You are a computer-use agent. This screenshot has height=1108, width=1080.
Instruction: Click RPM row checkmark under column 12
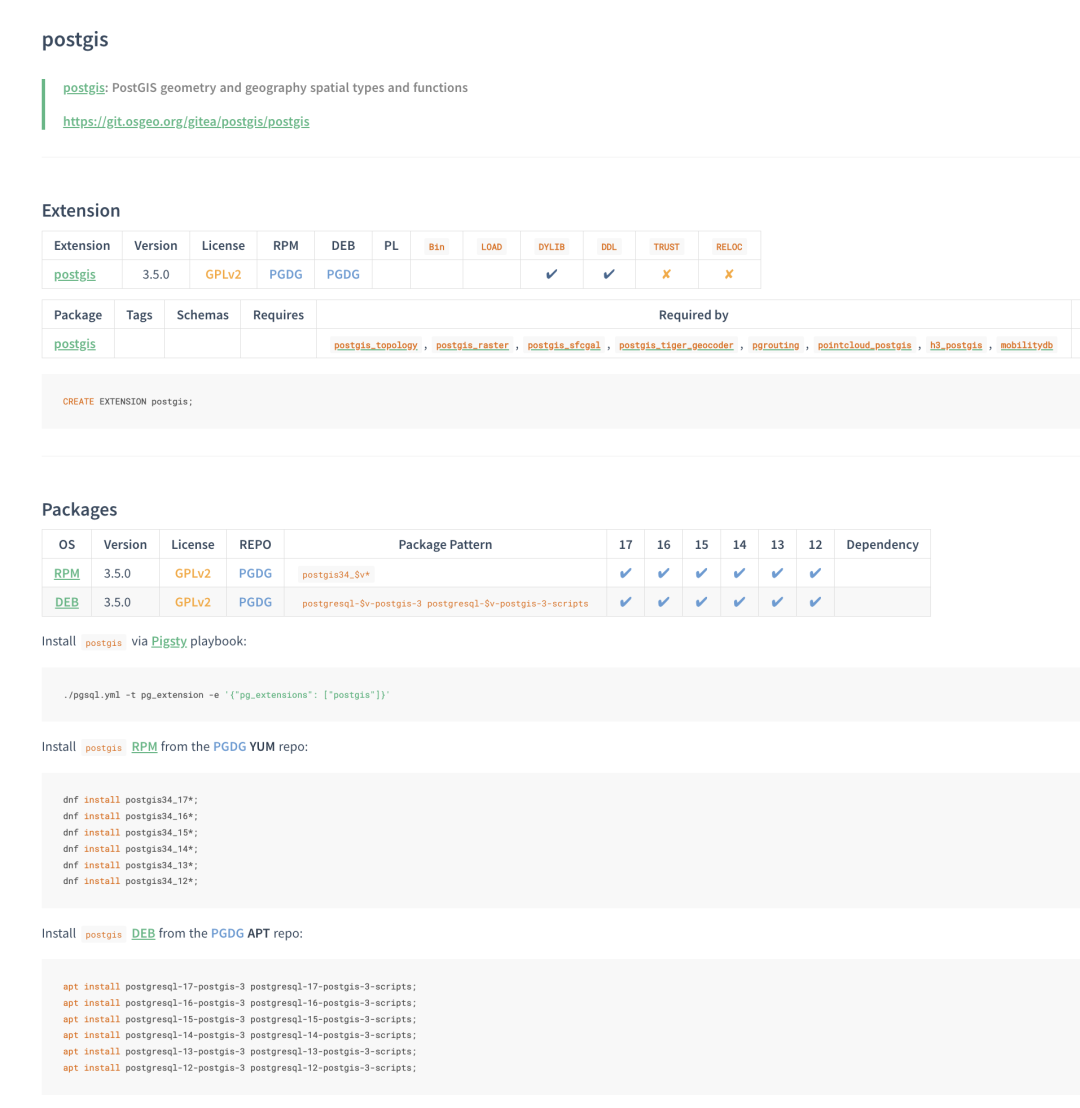[x=815, y=573]
